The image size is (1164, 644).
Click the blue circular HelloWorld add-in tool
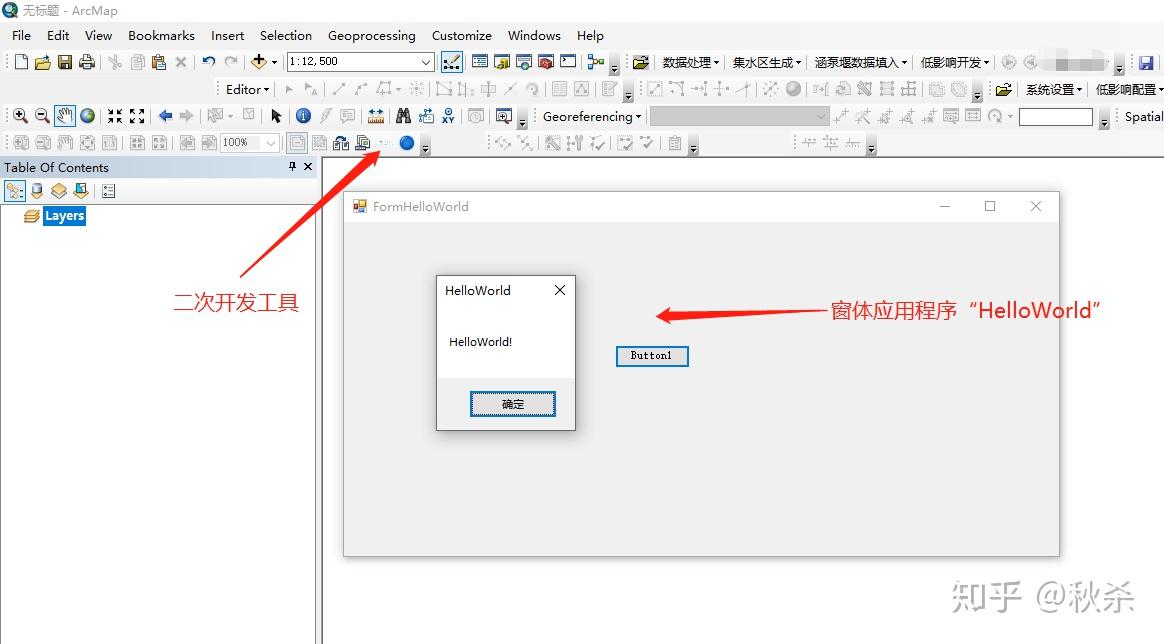click(407, 143)
